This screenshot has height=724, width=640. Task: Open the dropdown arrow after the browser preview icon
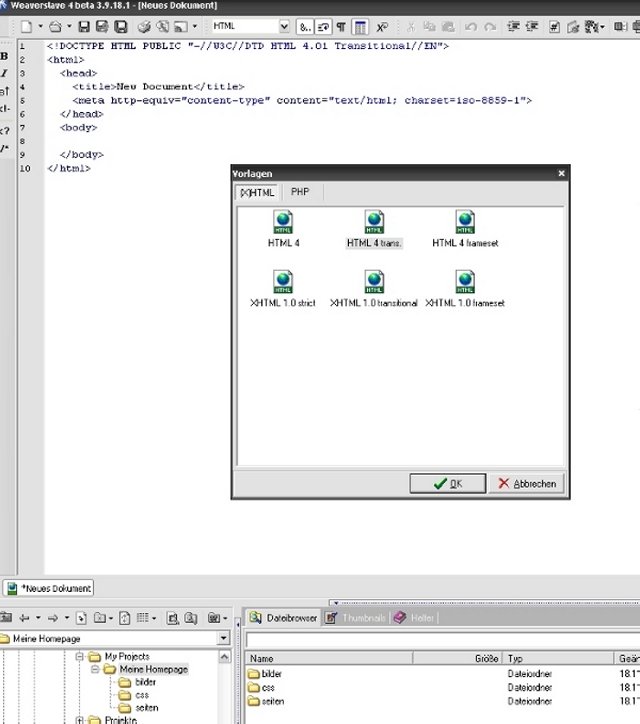point(194,26)
